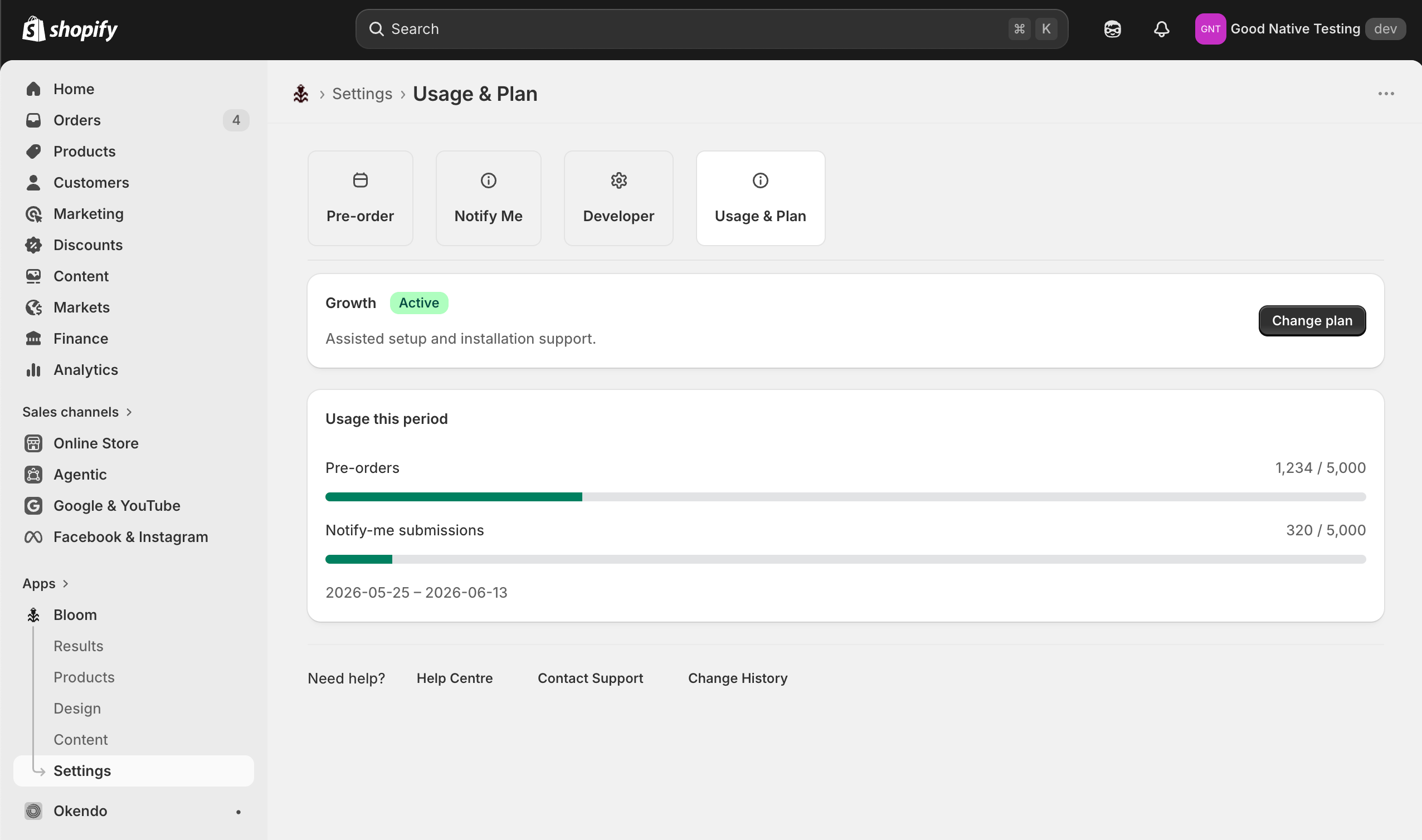Open the Help Centre link
The image size is (1422, 840).
point(455,678)
